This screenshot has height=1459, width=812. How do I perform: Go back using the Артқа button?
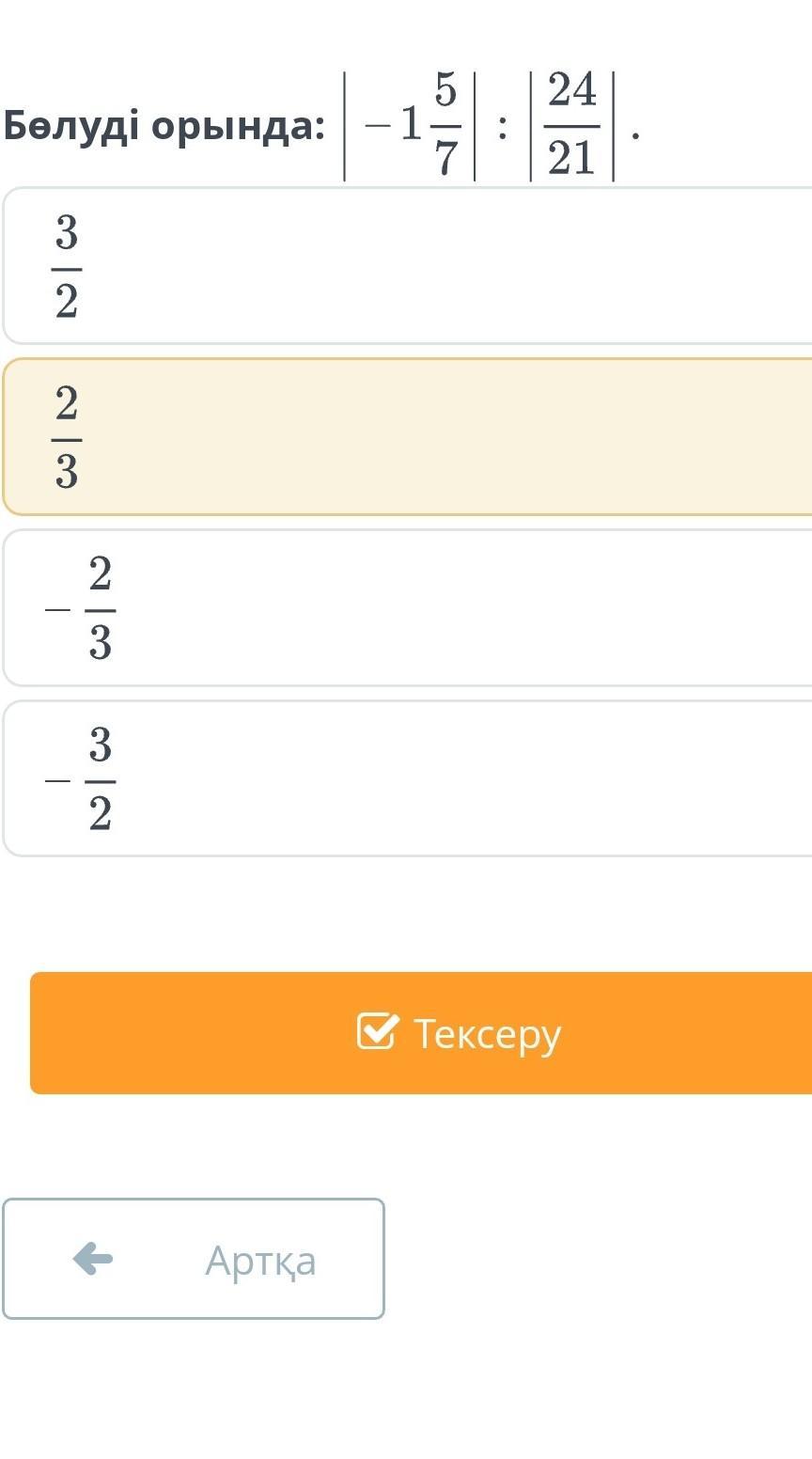click(x=194, y=1259)
